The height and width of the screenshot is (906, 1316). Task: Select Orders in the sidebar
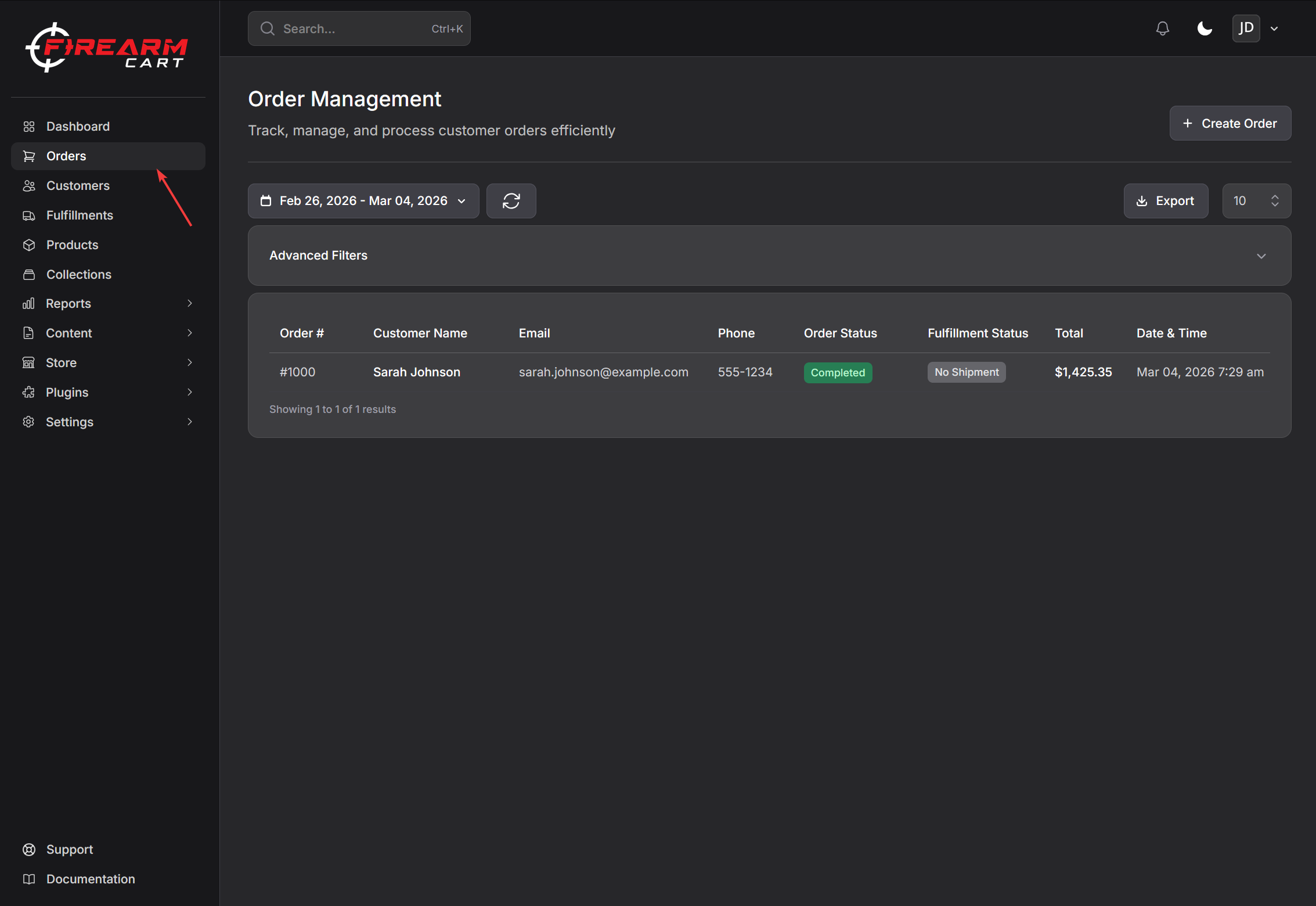point(108,156)
